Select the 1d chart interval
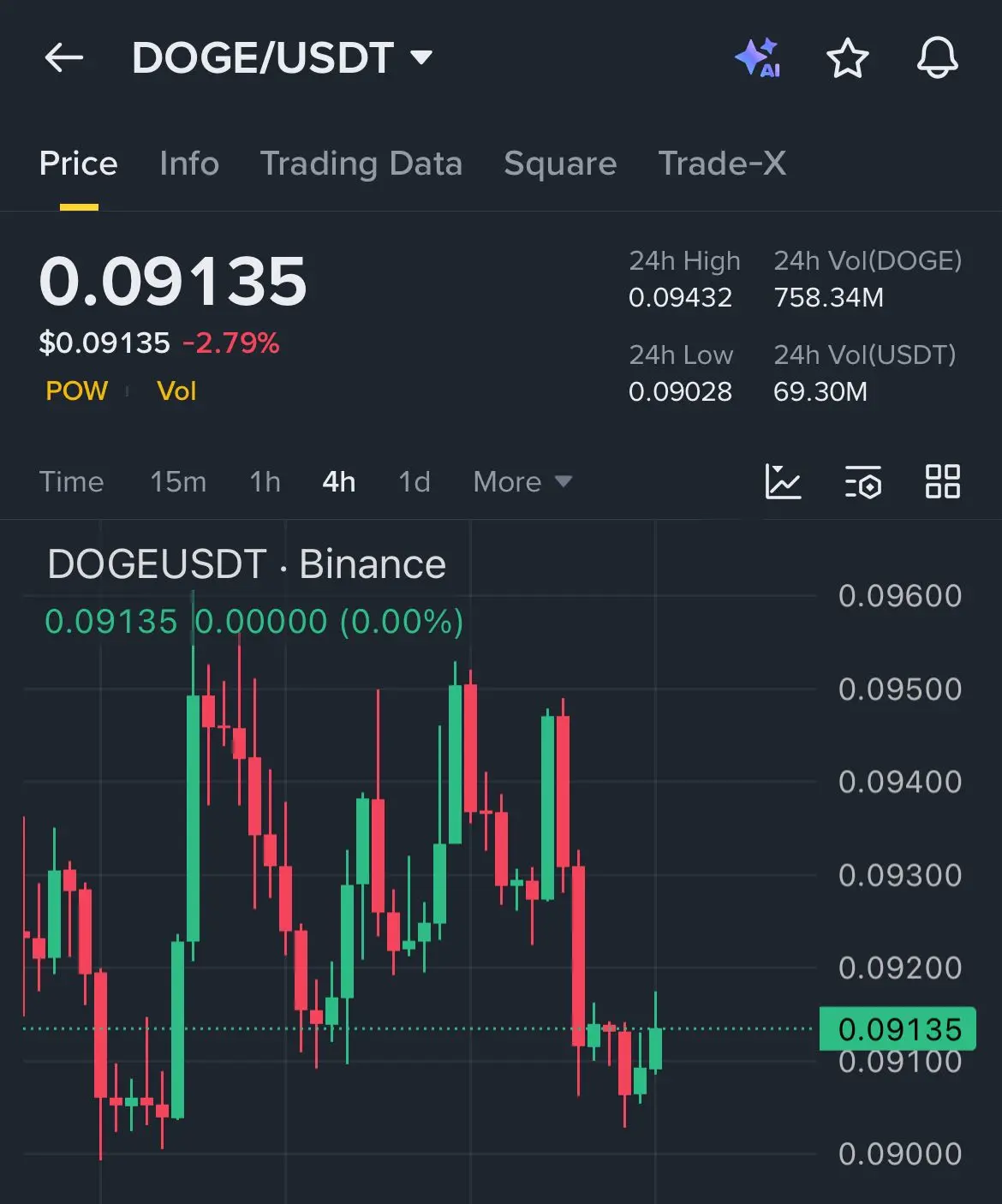This screenshot has width=1002, height=1204. point(415,481)
